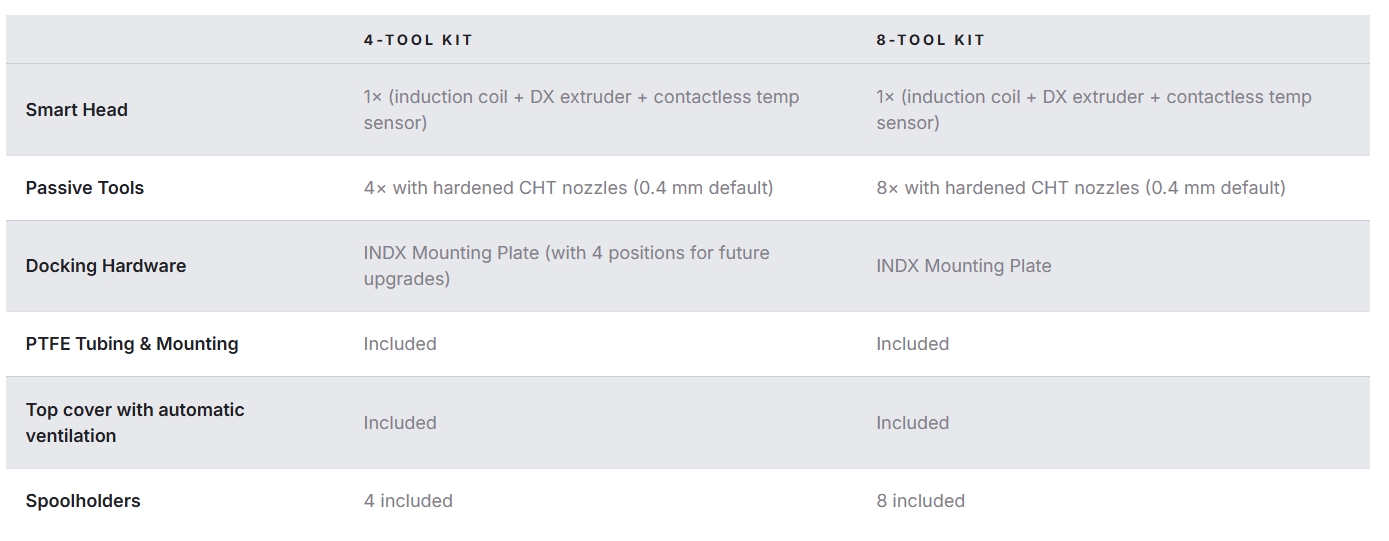Click the 8-tool kit INDX Mounting Plate cell
Screen dimensions: 1389x541
point(964,266)
